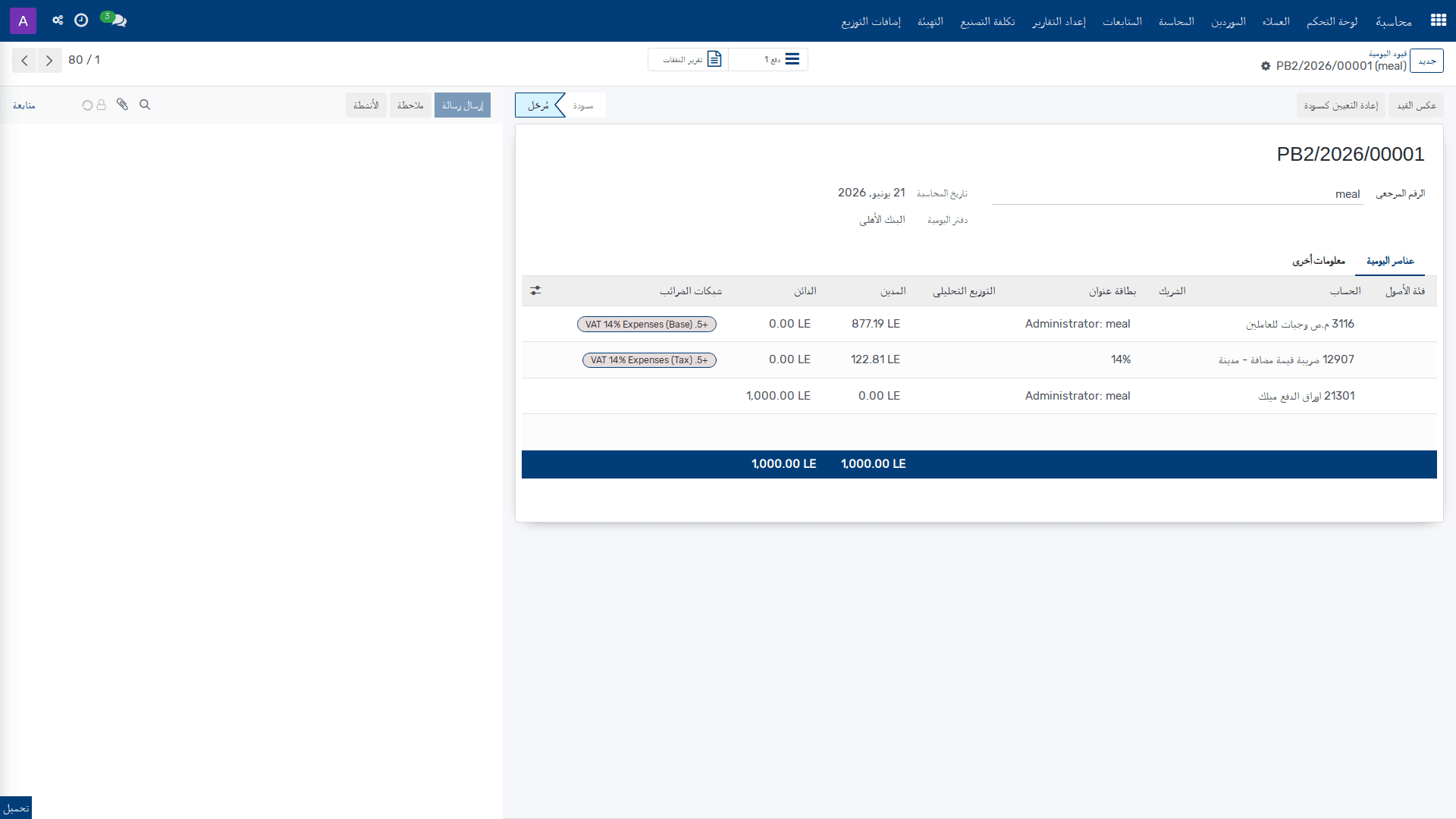The height and width of the screenshot is (819, 1456).
Task: Click the ملاحظة log note button
Action: pos(410,105)
